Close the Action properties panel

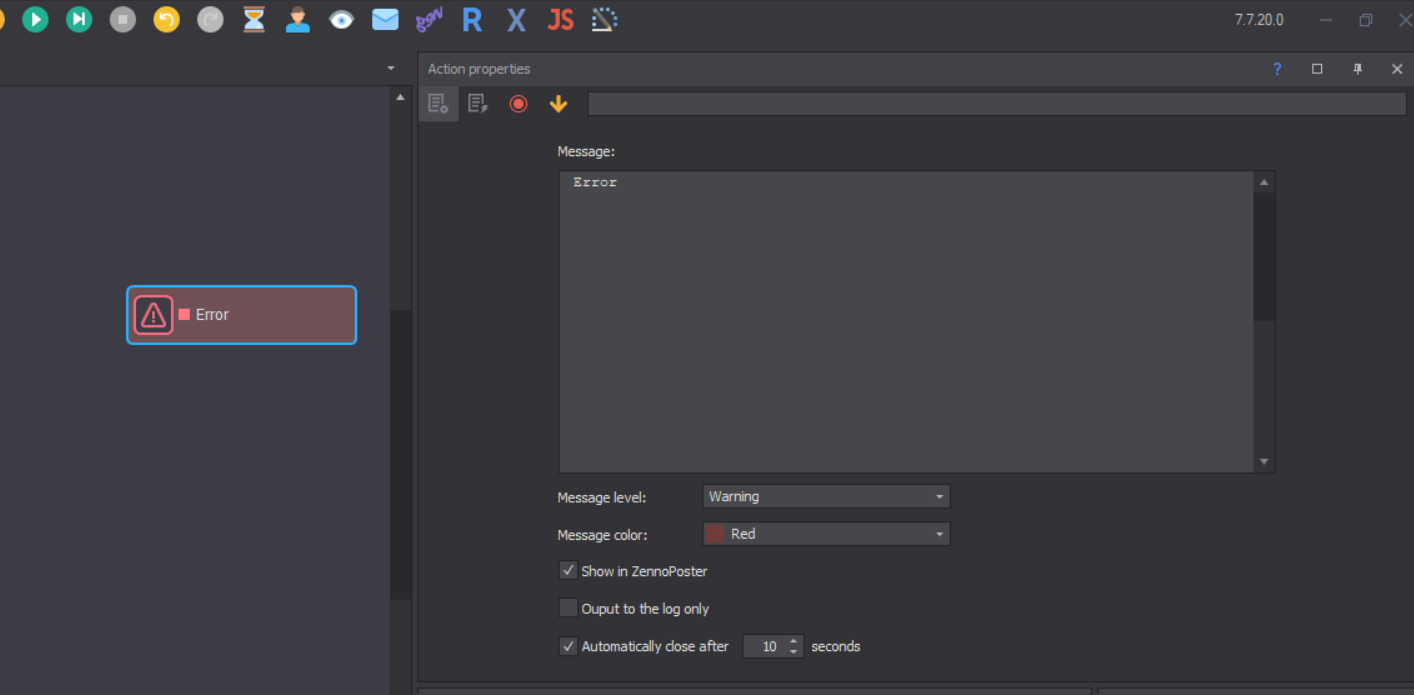coord(1397,69)
